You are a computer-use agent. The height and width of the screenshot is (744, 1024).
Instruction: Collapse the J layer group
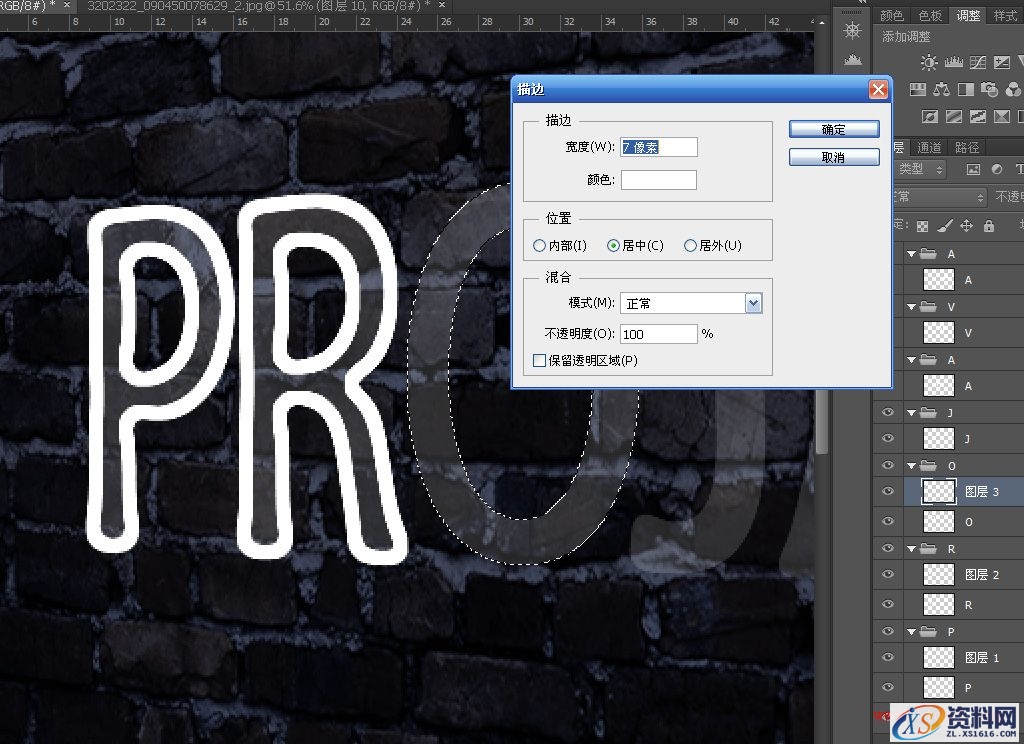click(x=912, y=412)
